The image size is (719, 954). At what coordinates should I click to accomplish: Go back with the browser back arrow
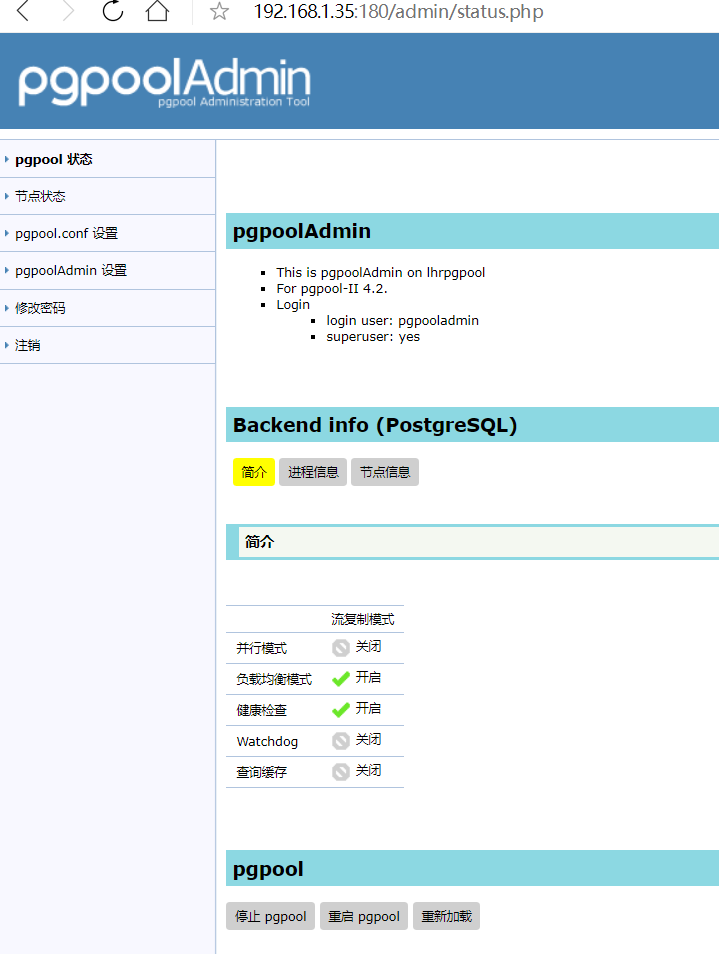tap(23, 11)
